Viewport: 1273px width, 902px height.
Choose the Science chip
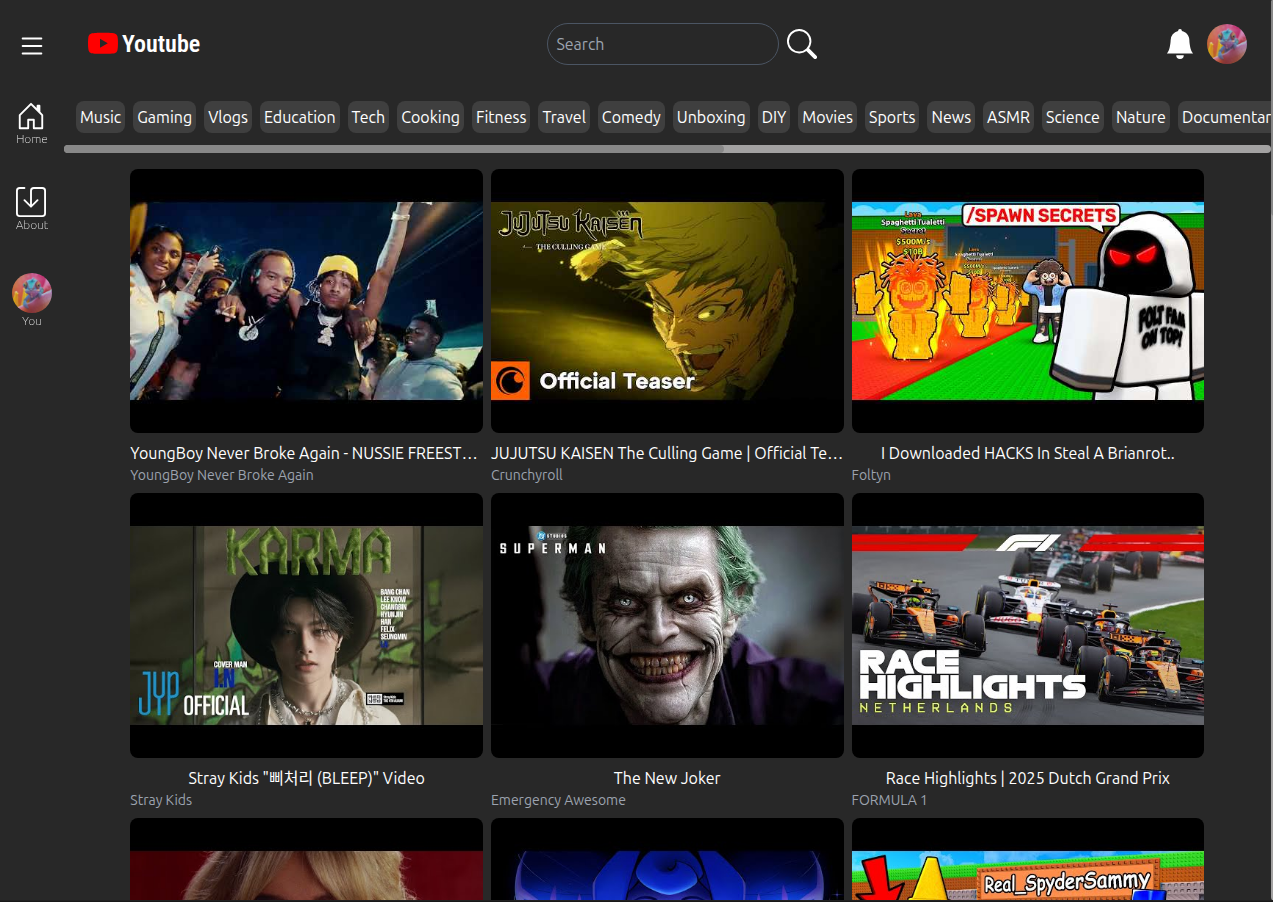pos(1072,117)
